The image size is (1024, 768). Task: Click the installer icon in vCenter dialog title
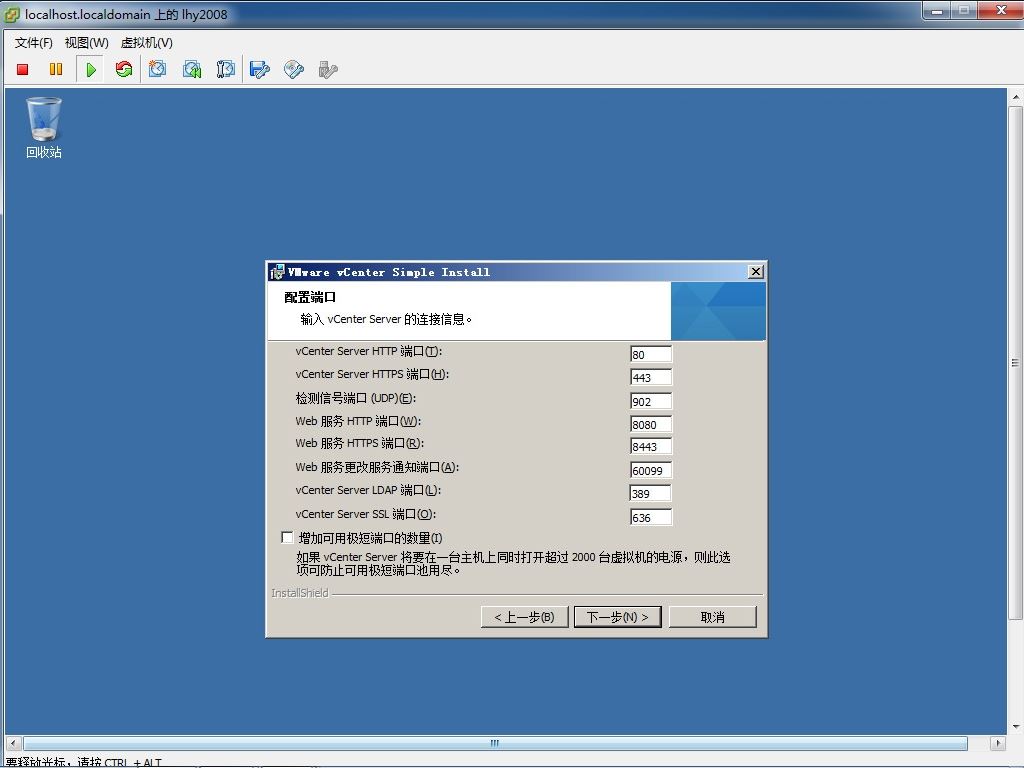[277, 272]
